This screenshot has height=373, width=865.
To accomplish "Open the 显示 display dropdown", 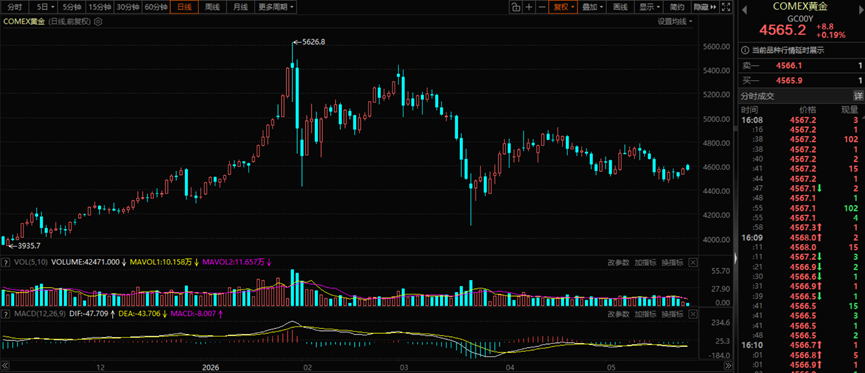I will tap(649, 7).
